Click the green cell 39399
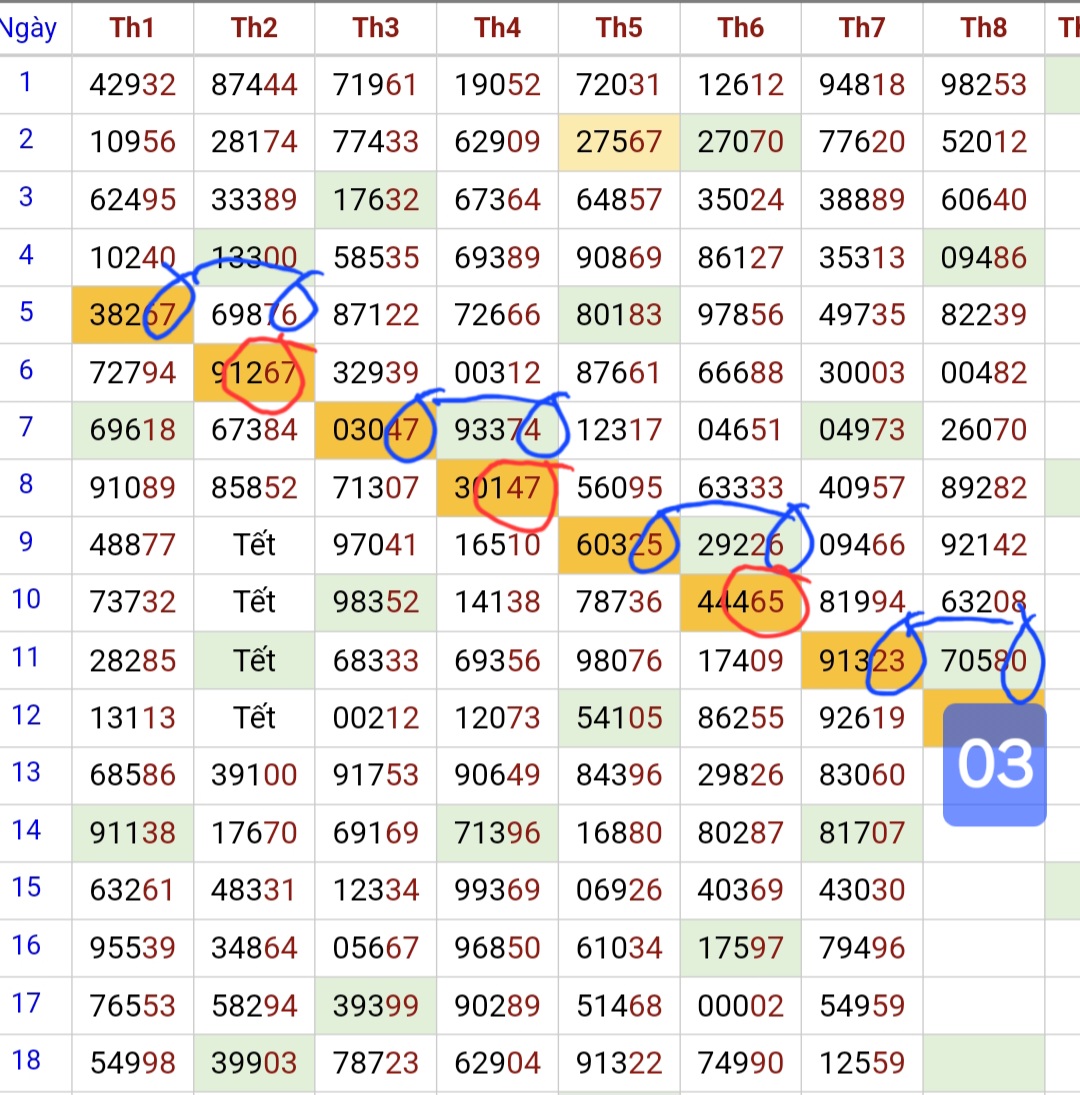The width and height of the screenshot is (1080, 1095). coord(375,1006)
